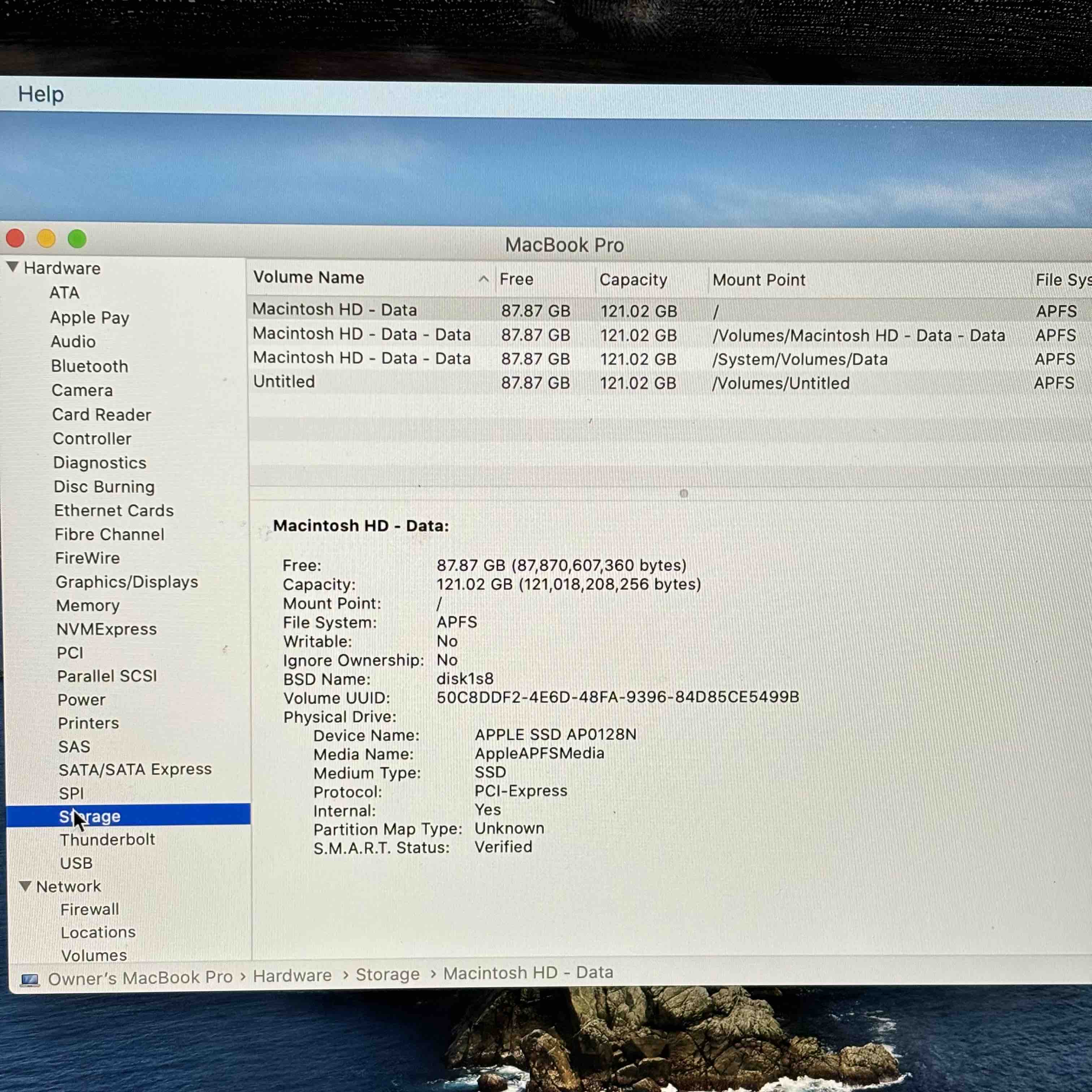Click the Capacity column header
The height and width of the screenshot is (1092, 1092).
tap(633, 280)
